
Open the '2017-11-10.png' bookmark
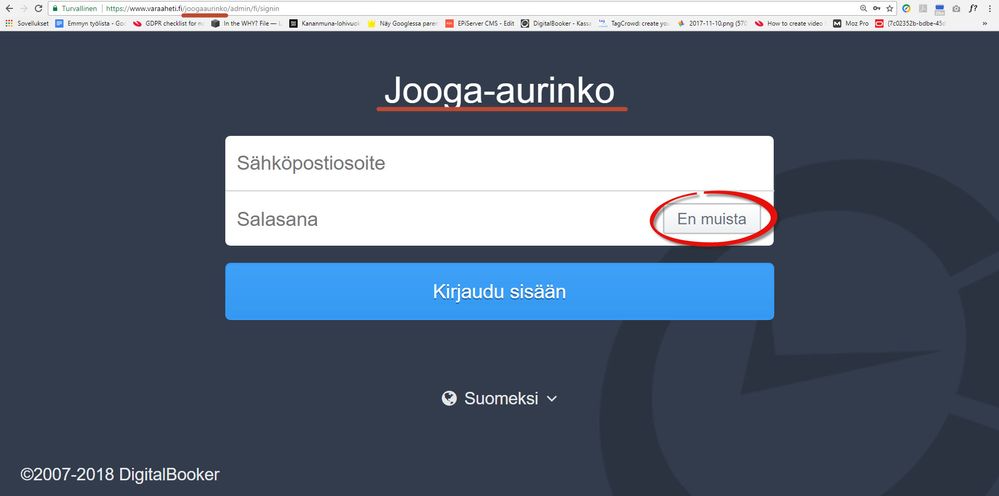[x=712, y=24]
